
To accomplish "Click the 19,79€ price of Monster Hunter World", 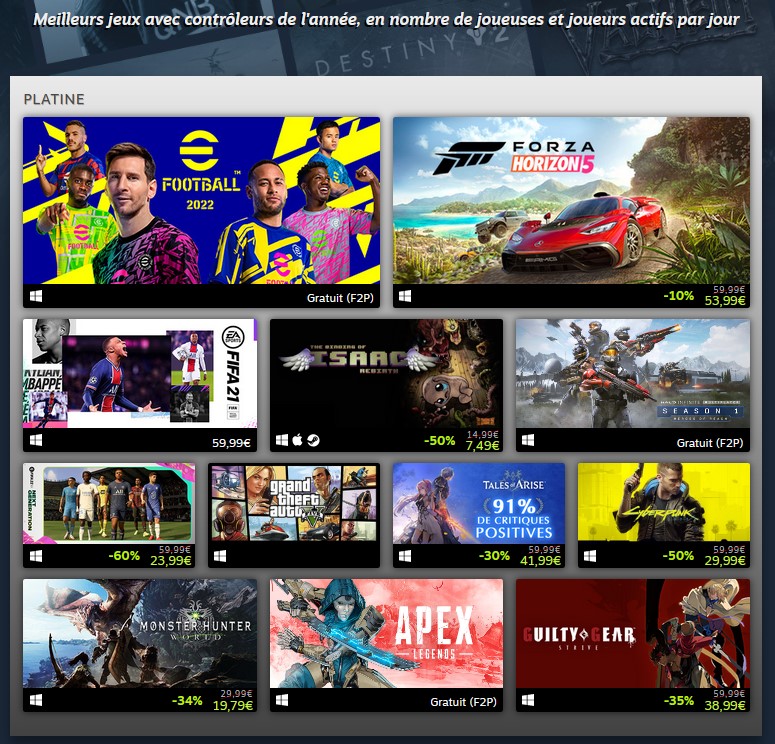I will click(232, 705).
